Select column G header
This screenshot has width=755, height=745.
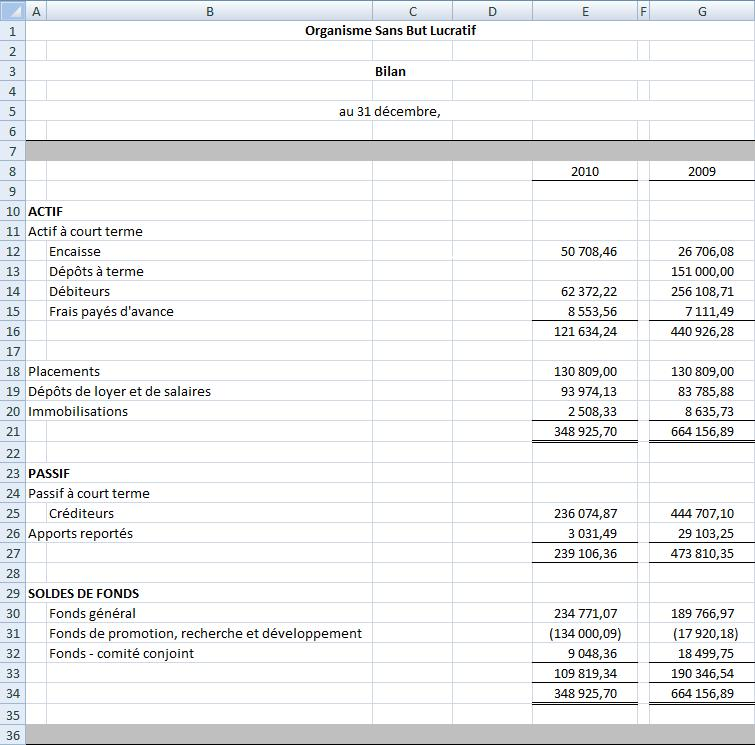click(702, 11)
